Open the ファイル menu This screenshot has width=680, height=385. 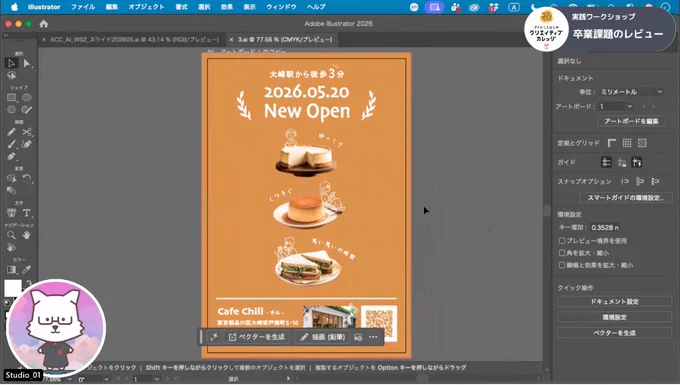tap(82, 7)
